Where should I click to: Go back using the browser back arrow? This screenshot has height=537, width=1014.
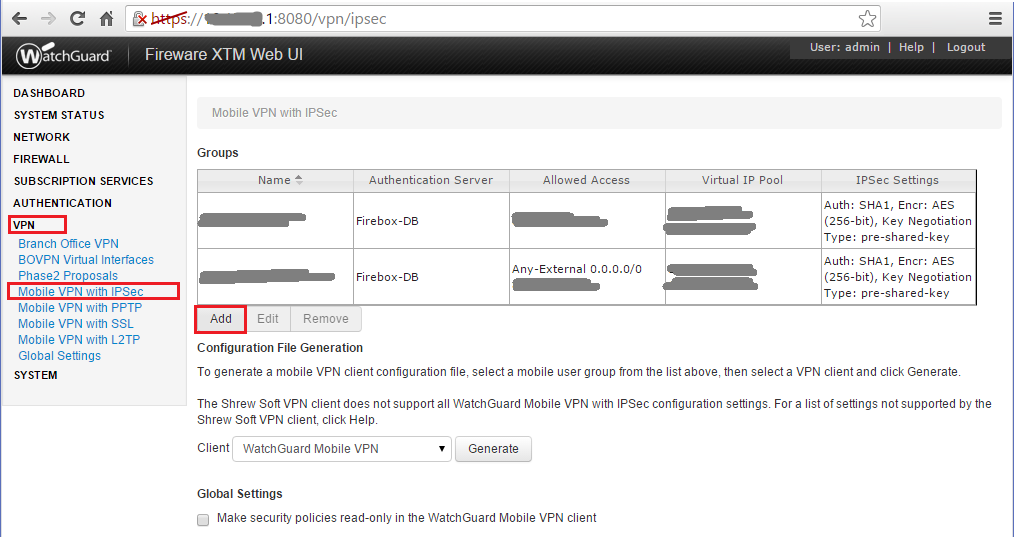point(19,19)
